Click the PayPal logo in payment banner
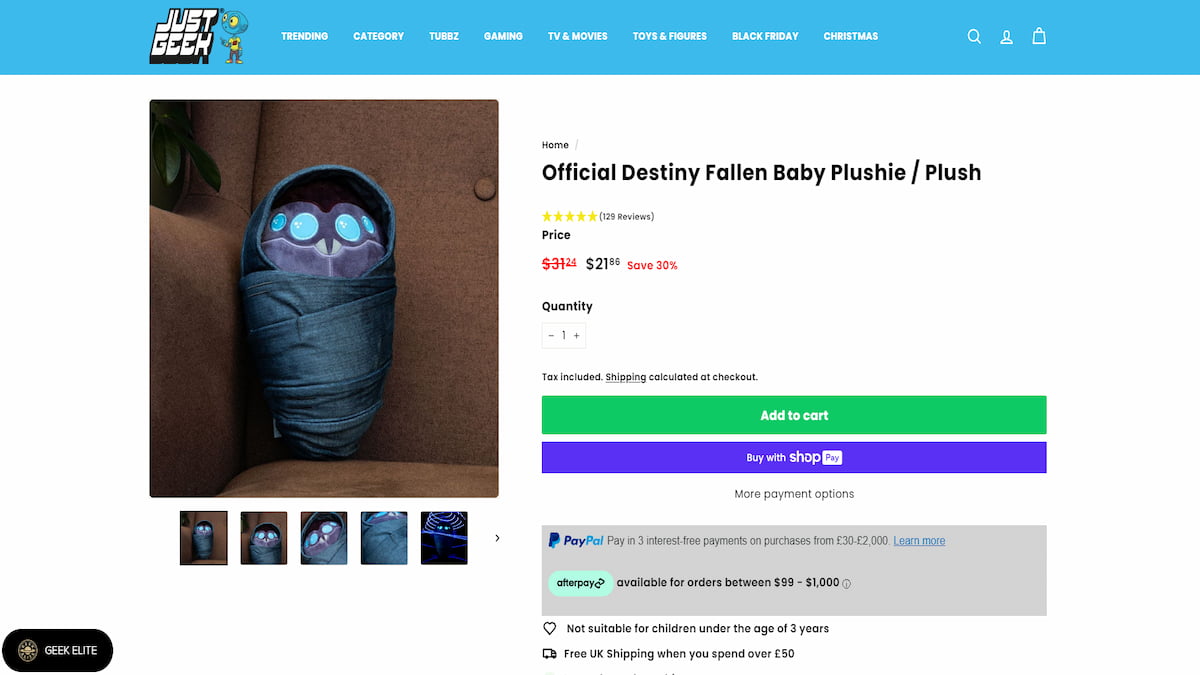The image size is (1200, 675). 577,540
